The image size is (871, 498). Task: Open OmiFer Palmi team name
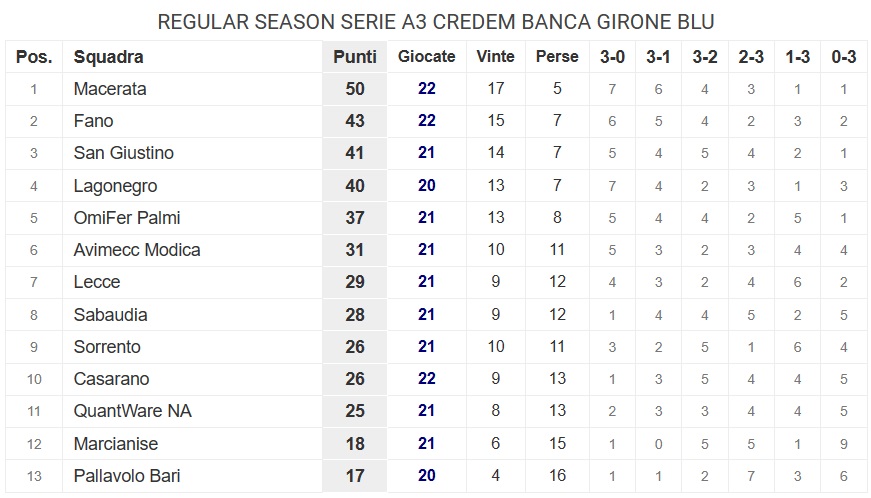point(127,218)
